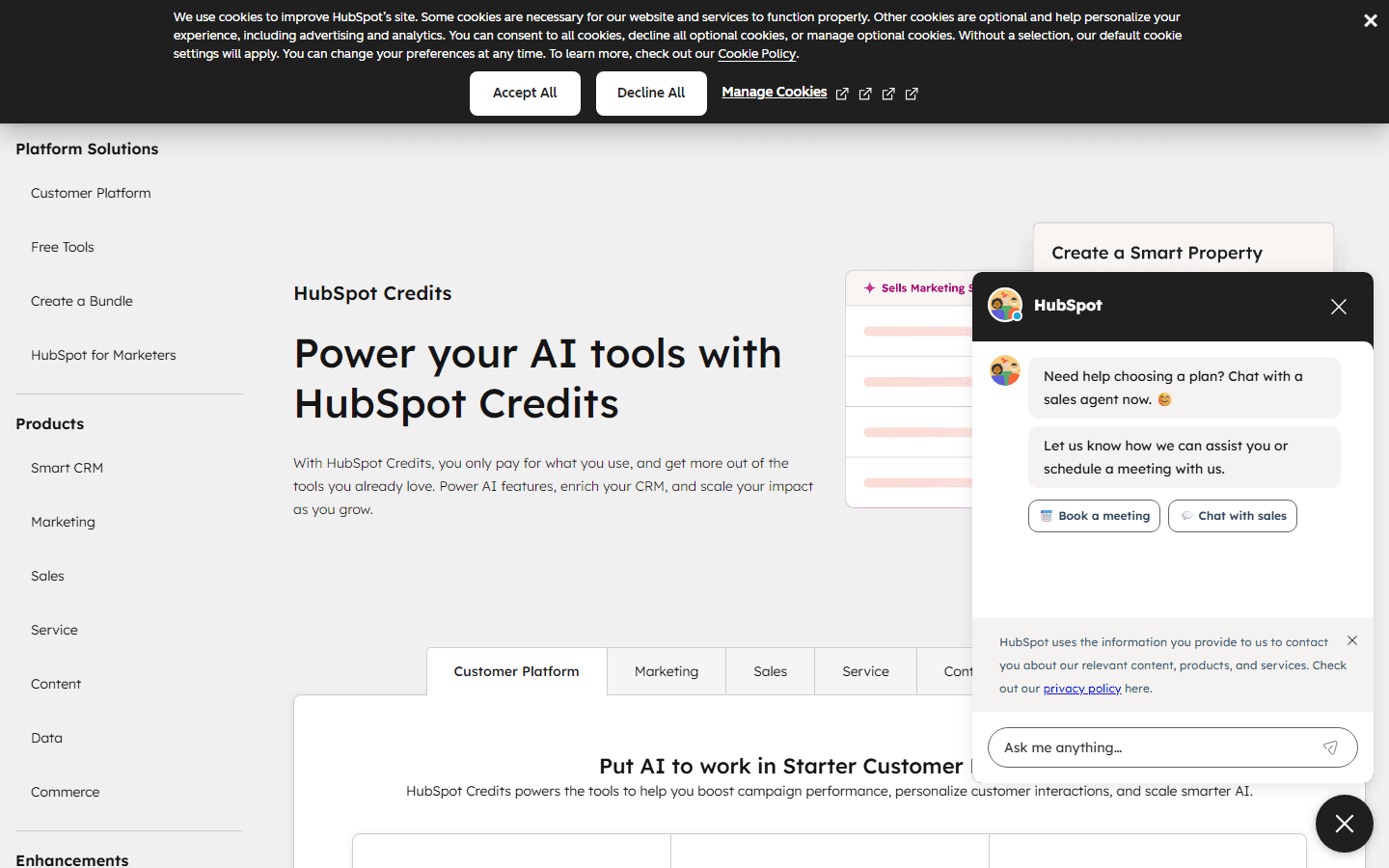Decline all optional cookies

(x=651, y=93)
